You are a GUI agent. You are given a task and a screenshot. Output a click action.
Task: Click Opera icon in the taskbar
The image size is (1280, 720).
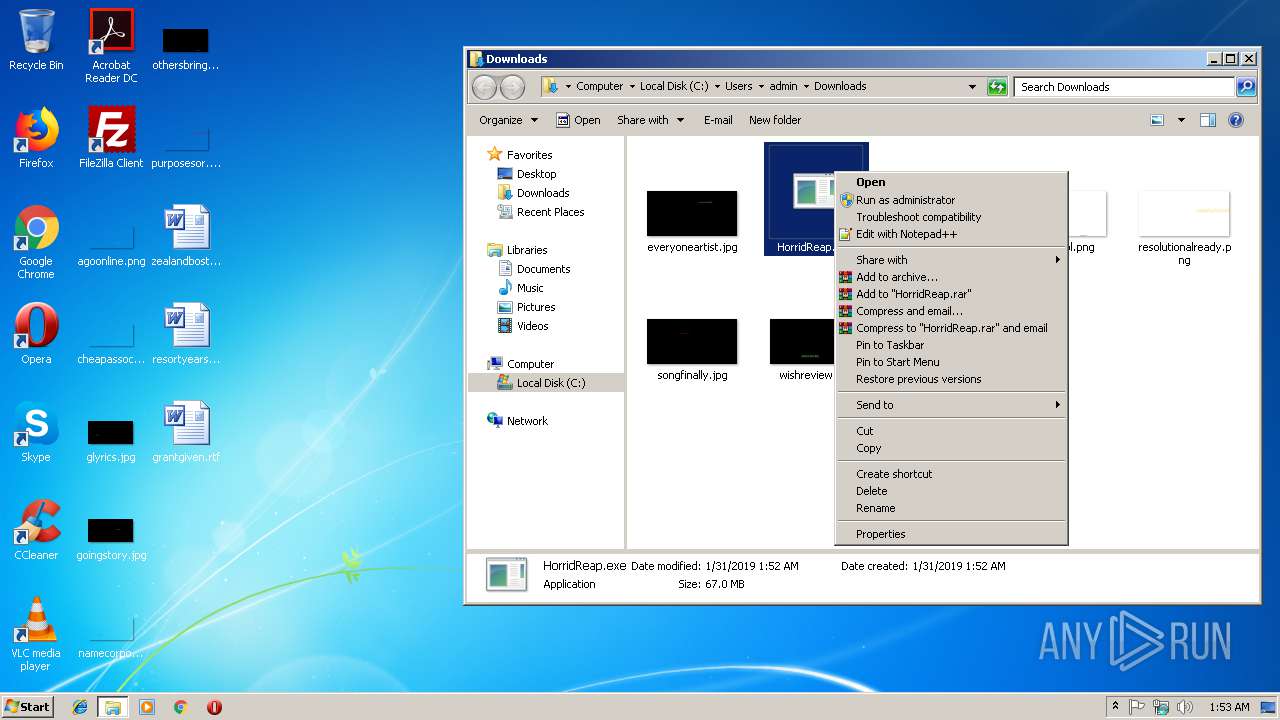point(214,707)
